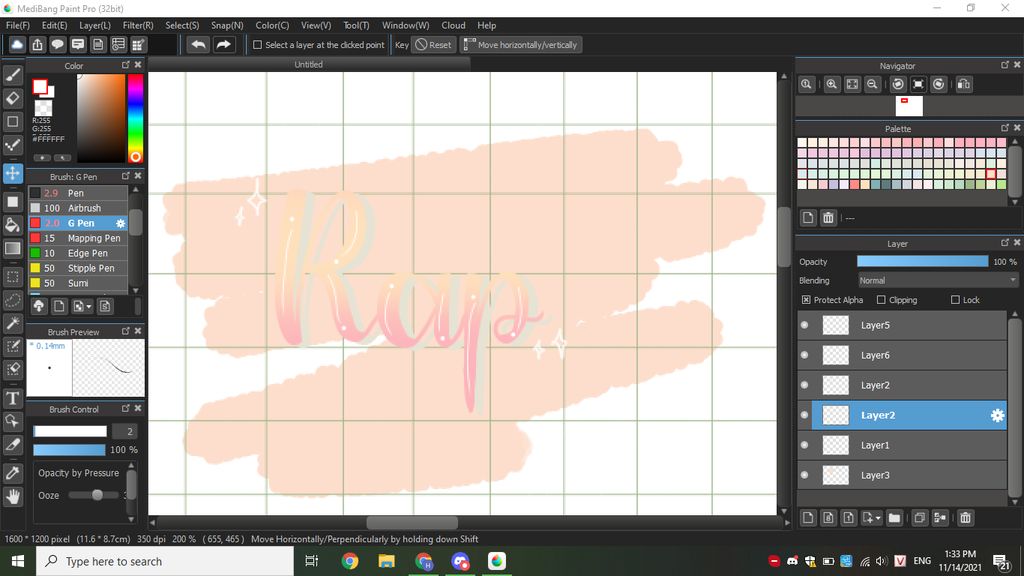Switch to the Untitled canvas tab

[308, 64]
